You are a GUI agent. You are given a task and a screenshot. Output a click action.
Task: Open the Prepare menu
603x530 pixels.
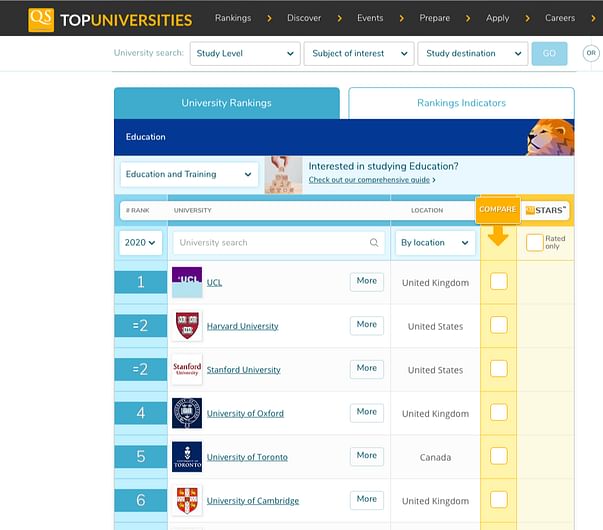click(x=435, y=18)
